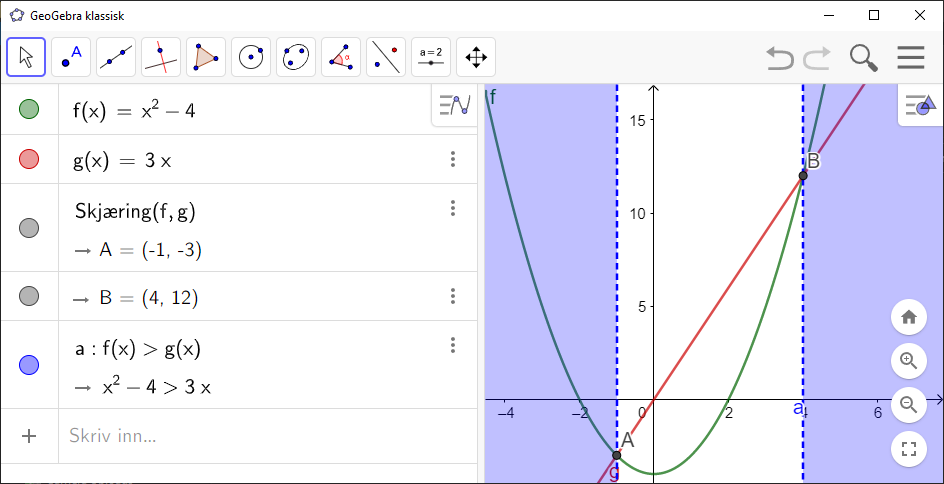Screen dimensions: 944x484
Task: Open options menu for Skjæring(f, g) row
Action: pyautogui.click(x=453, y=208)
